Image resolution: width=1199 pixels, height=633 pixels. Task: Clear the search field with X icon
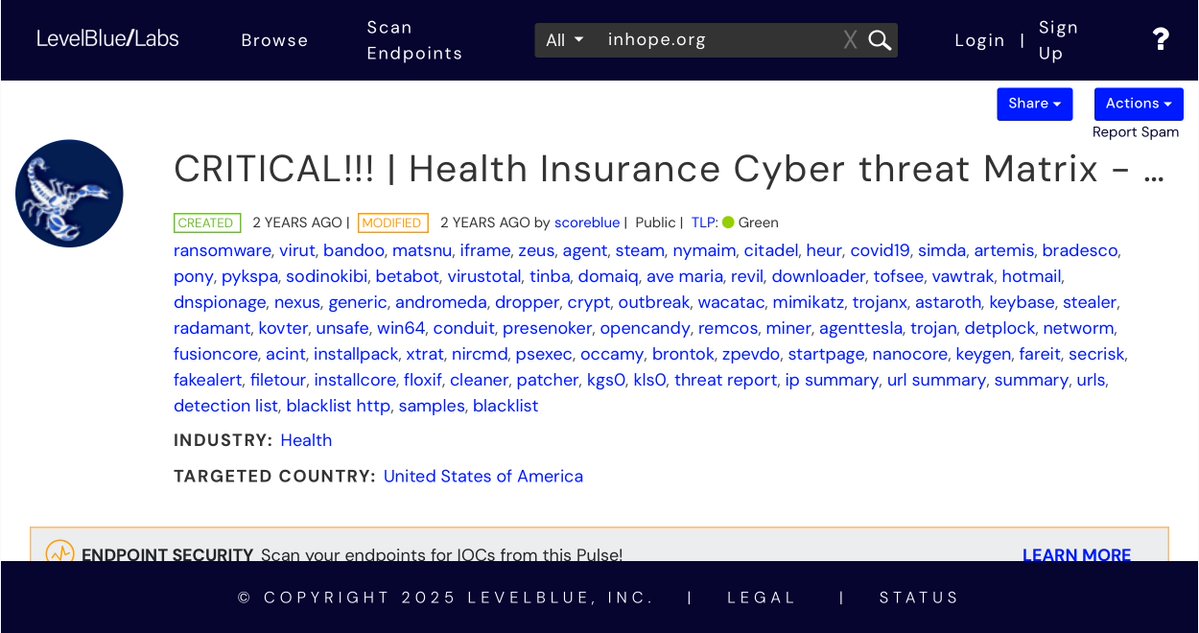[850, 40]
